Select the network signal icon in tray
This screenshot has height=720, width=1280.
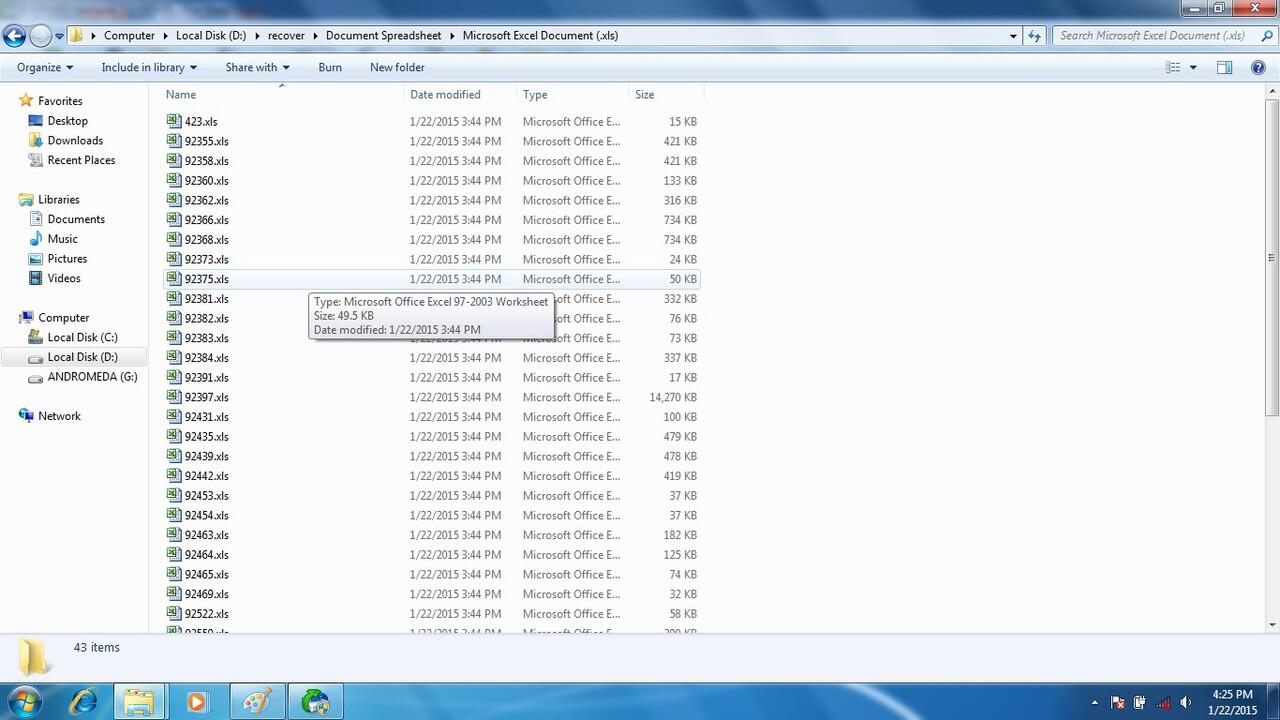tap(1163, 703)
